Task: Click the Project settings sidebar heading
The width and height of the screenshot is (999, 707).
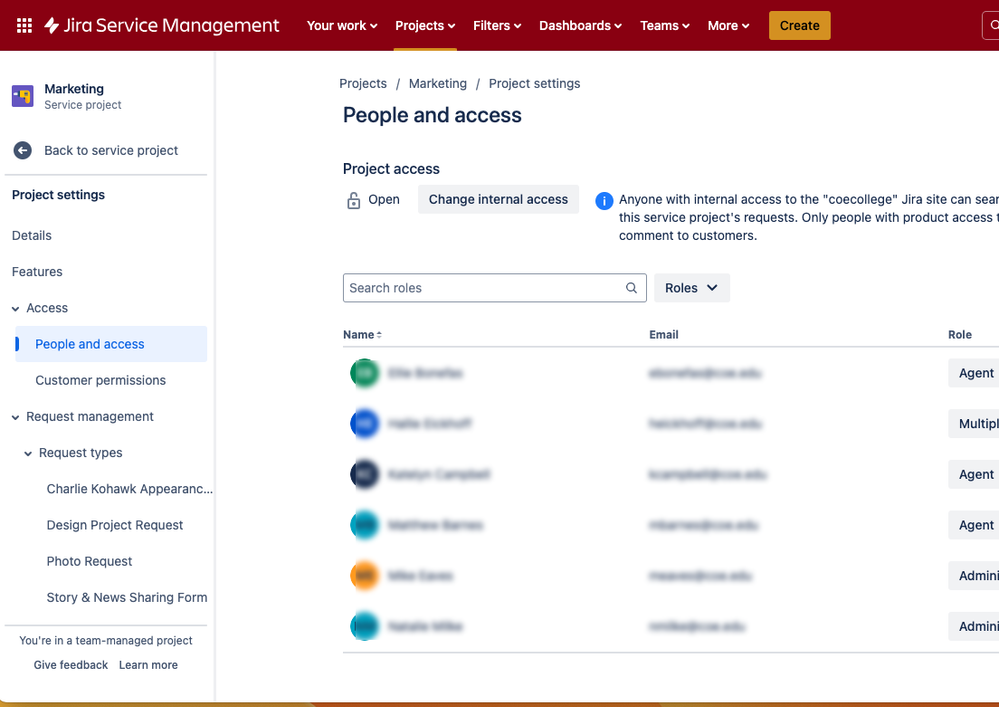Action: click(59, 195)
